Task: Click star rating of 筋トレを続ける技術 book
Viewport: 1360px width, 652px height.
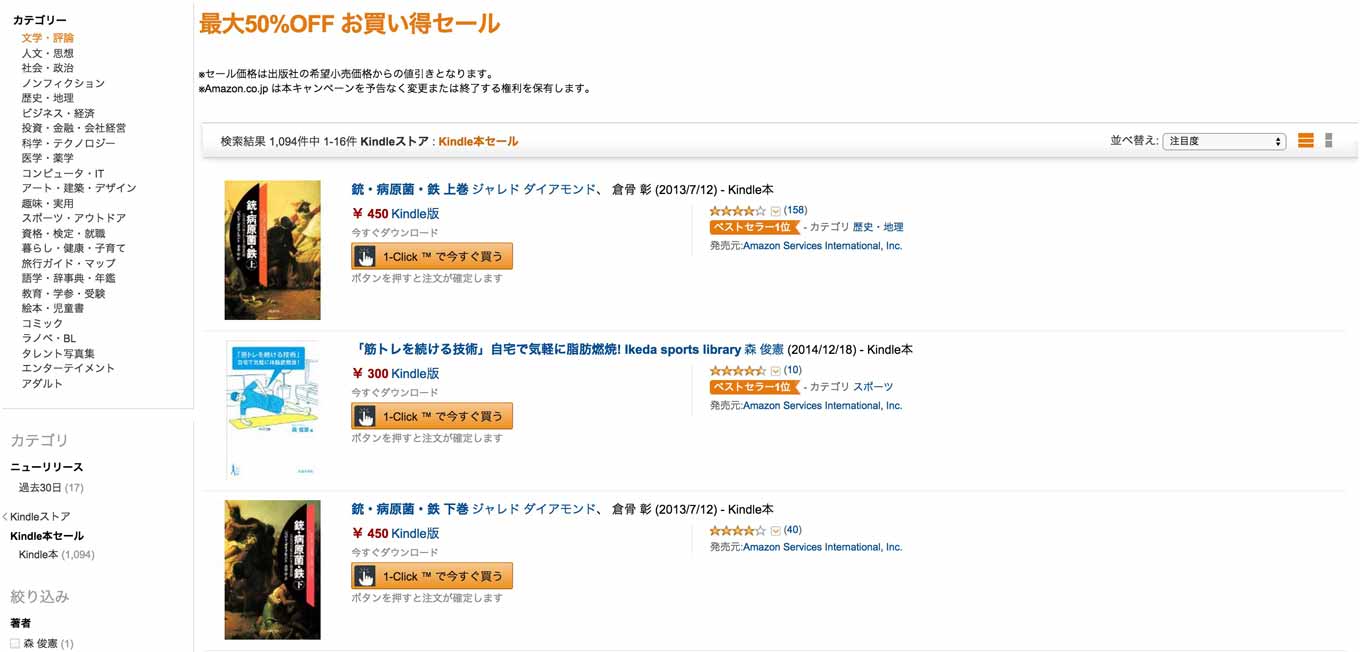Action: coord(738,370)
